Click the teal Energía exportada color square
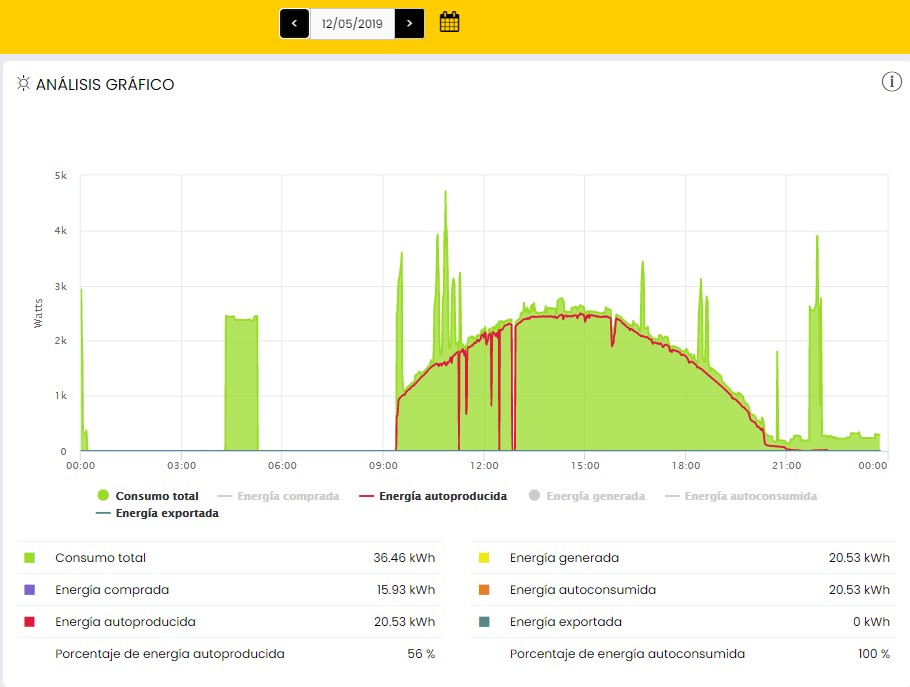The width and height of the screenshot is (910, 687). 483,622
